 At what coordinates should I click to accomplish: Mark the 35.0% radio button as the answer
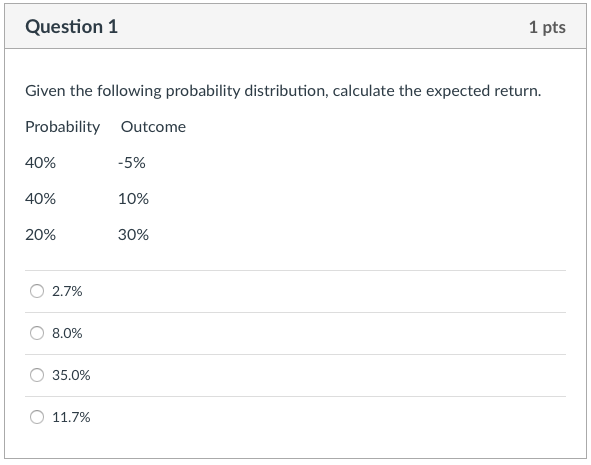[x=37, y=375]
